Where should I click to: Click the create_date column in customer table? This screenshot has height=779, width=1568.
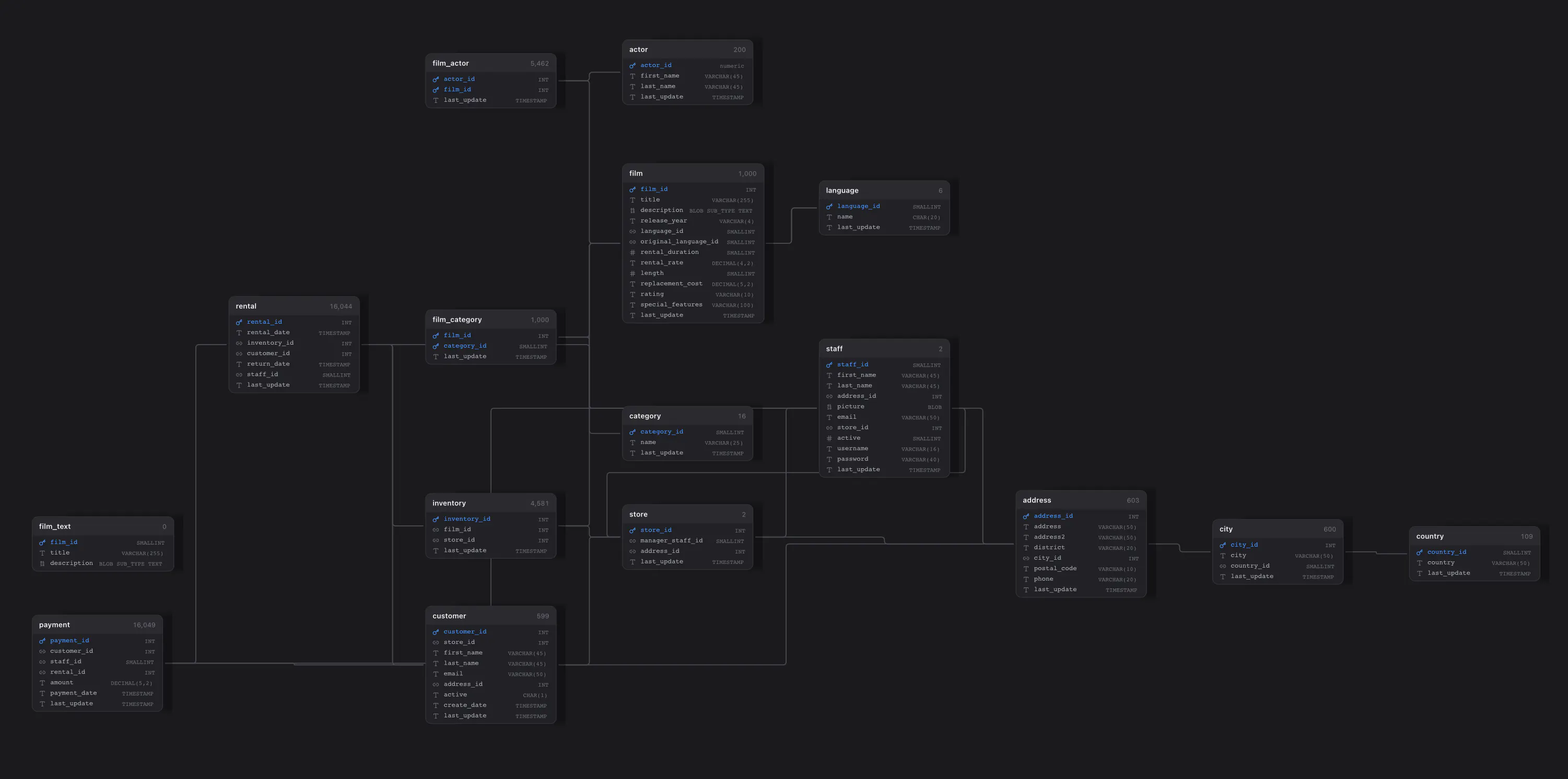[x=490, y=705]
